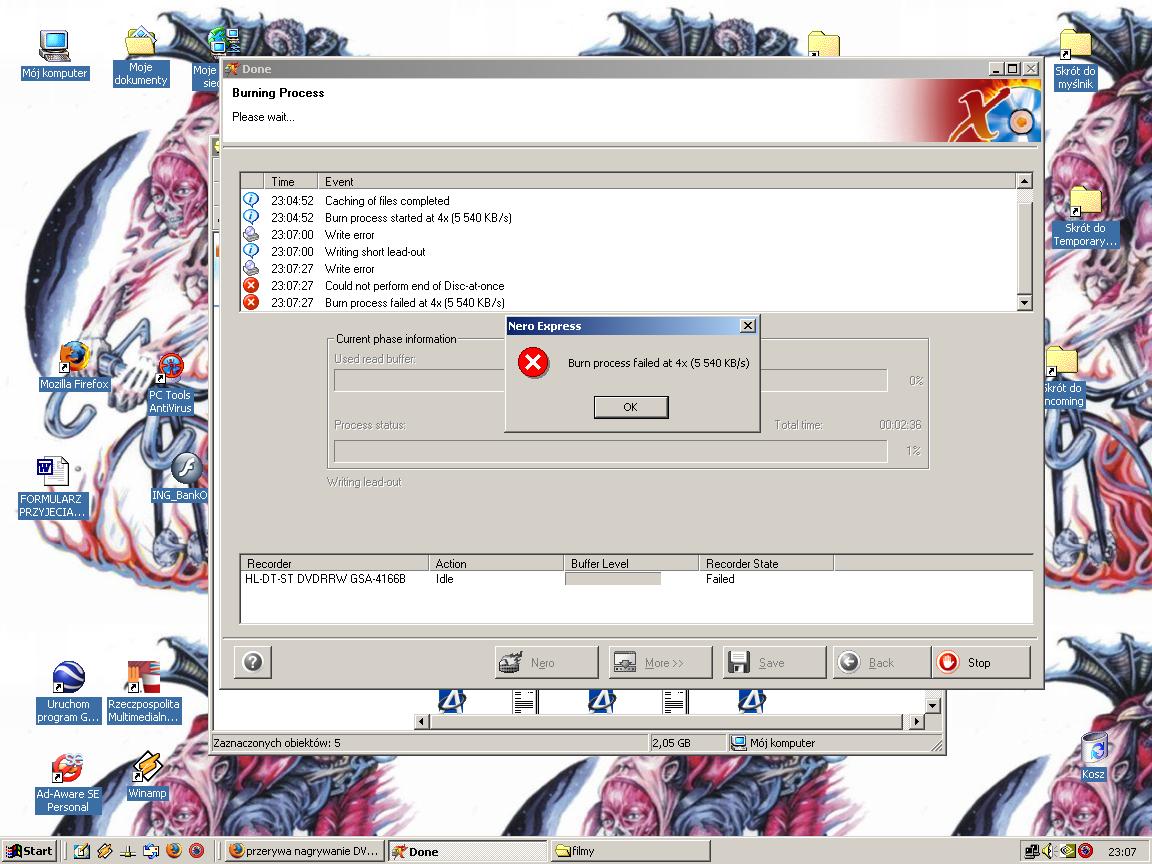Open the Rzeczpospolita Multimedialna desktop icon
Screen dimensions: 1152x864
143,692
